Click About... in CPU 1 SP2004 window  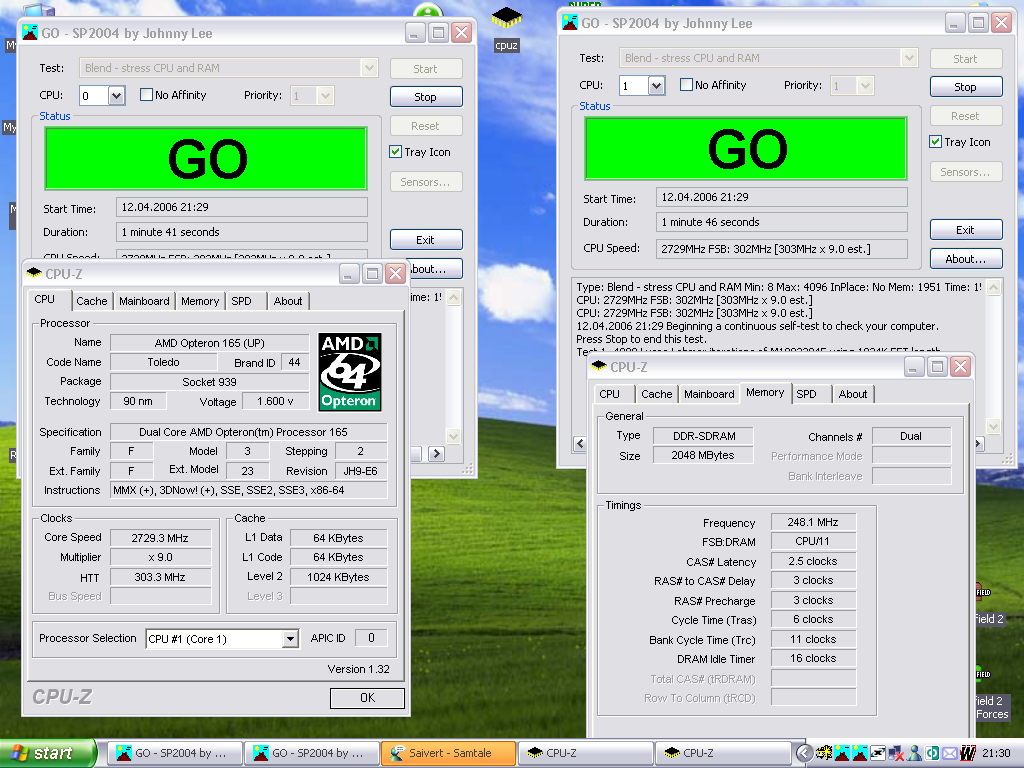pos(965,259)
